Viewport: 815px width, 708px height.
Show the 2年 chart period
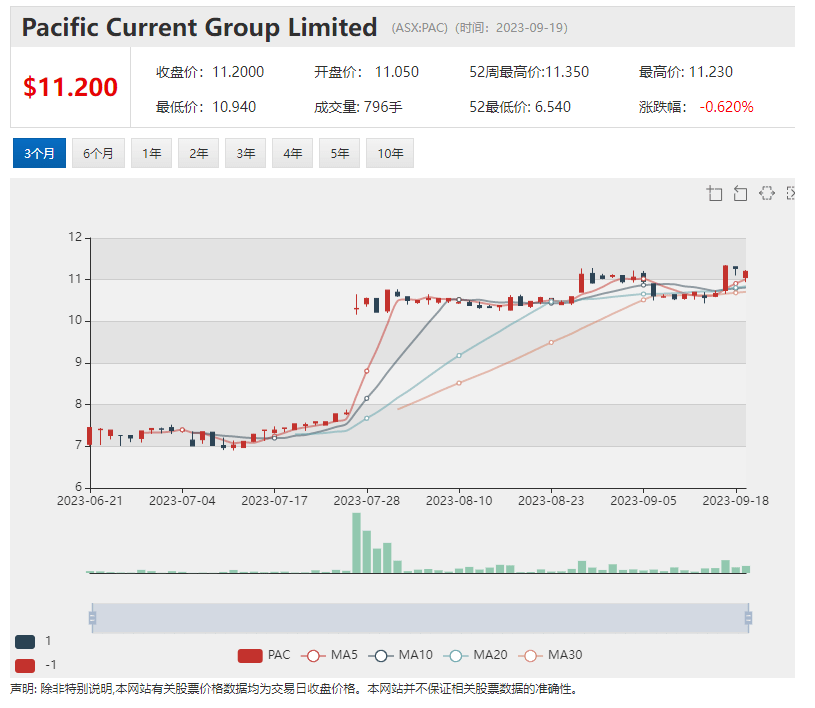(x=198, y=153)
